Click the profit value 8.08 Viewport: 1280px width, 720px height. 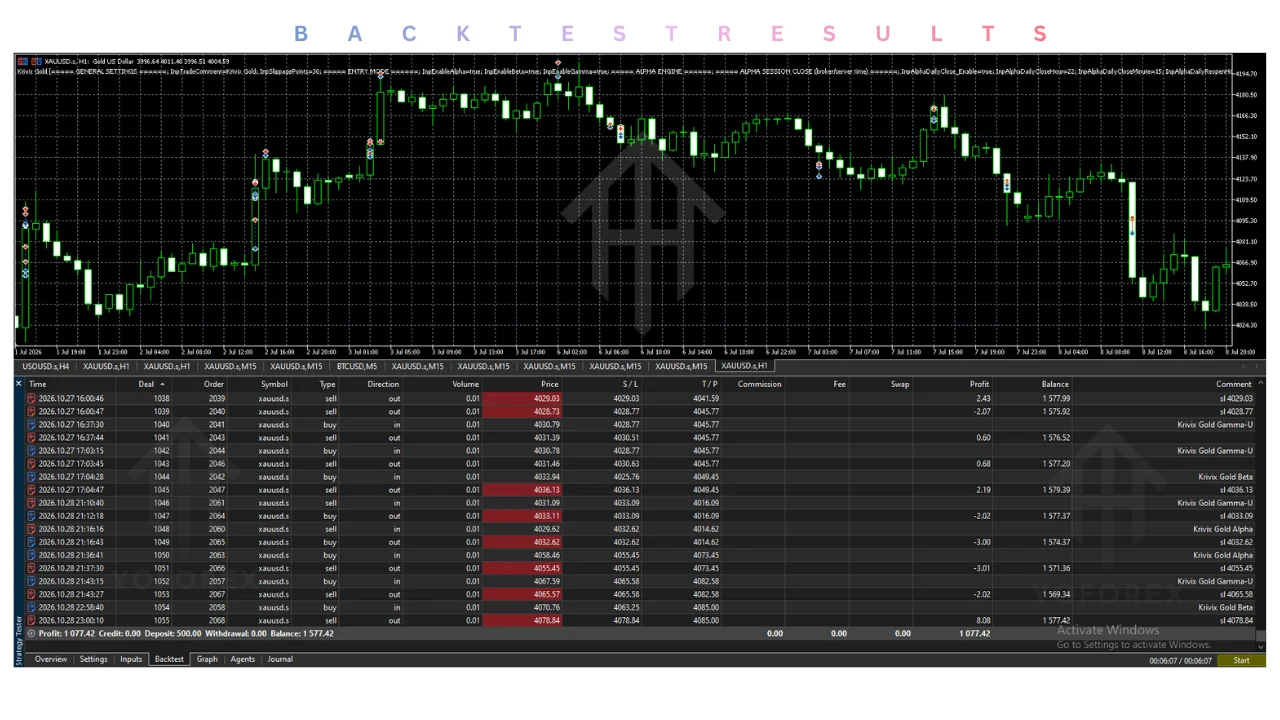[x=983, y=620]
